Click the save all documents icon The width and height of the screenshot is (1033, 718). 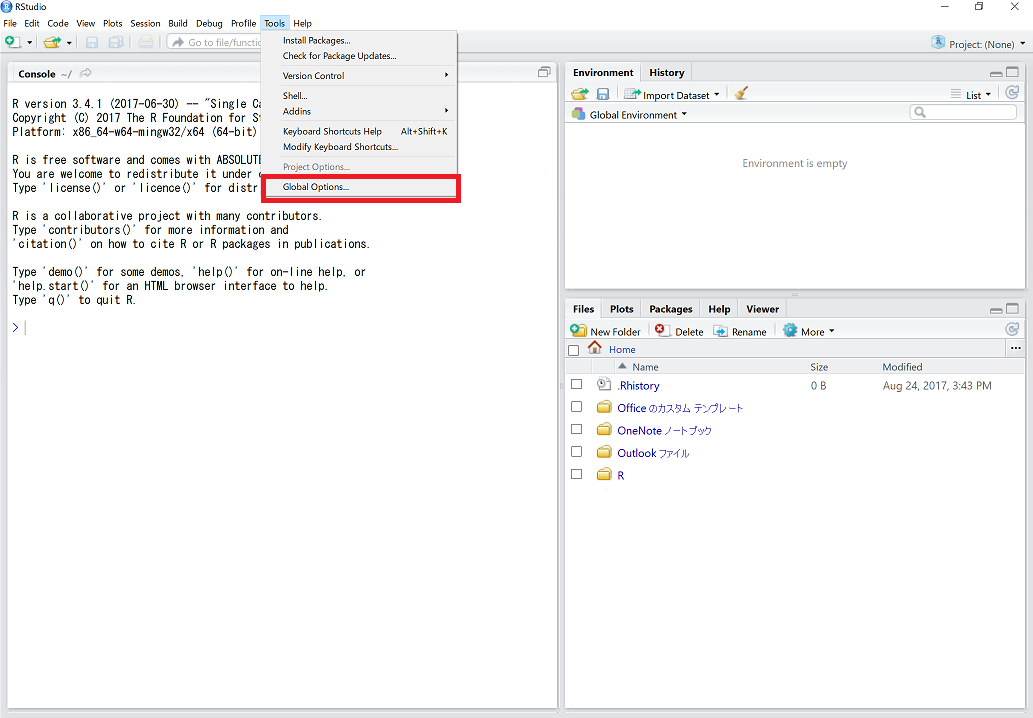115,42
